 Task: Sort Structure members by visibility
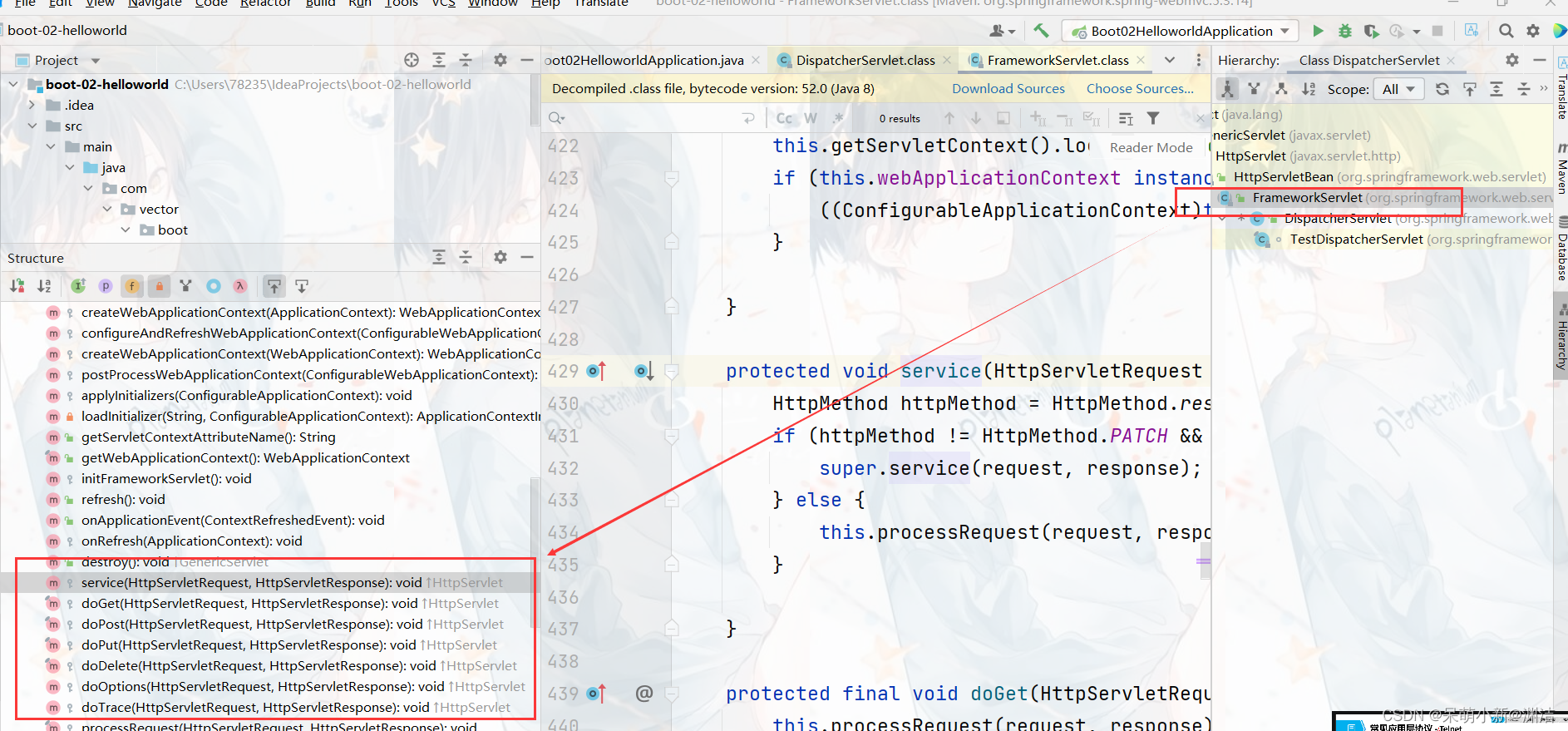[x=17, y=286]
